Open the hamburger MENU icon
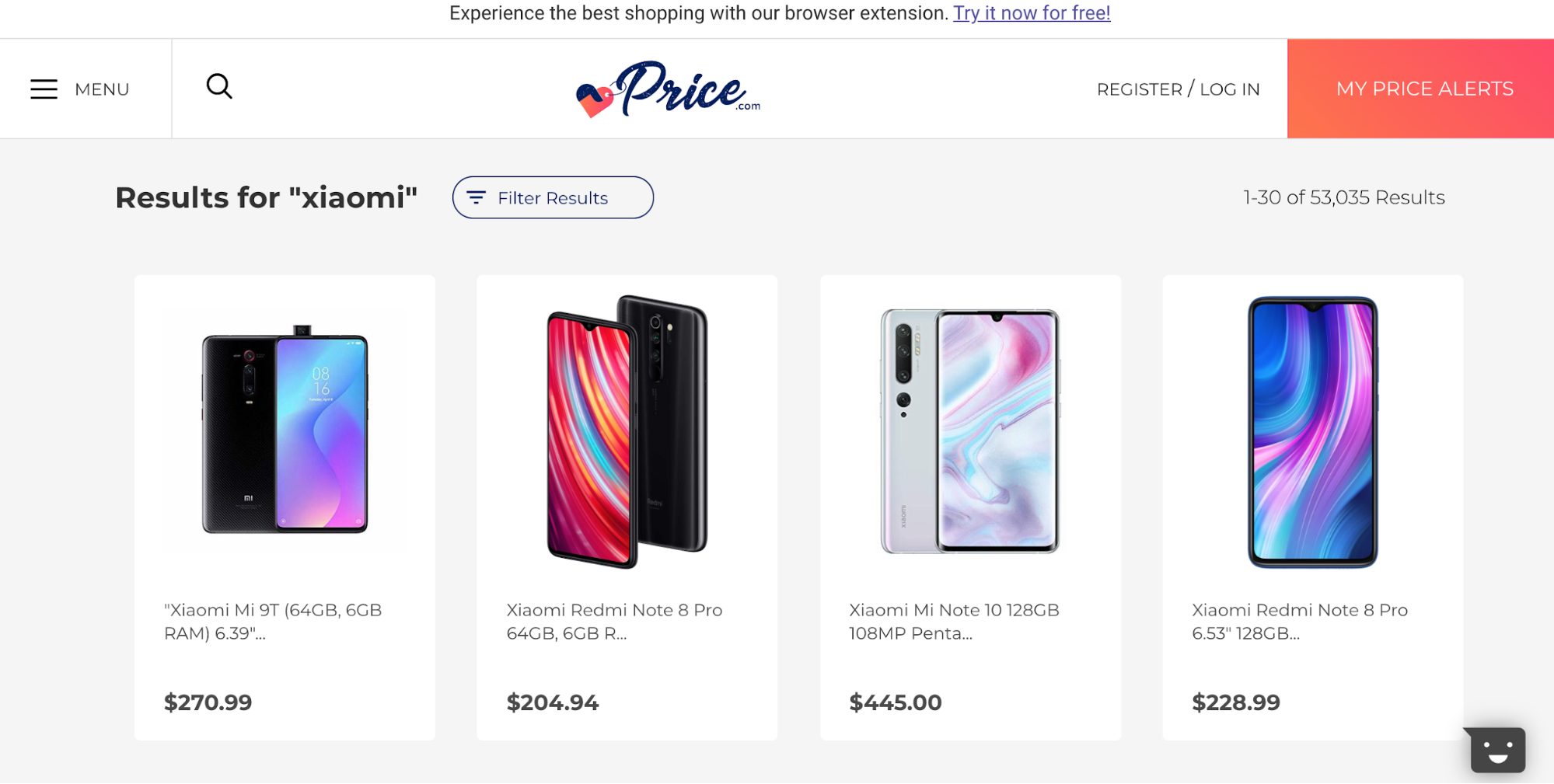 tap(44, 89)
